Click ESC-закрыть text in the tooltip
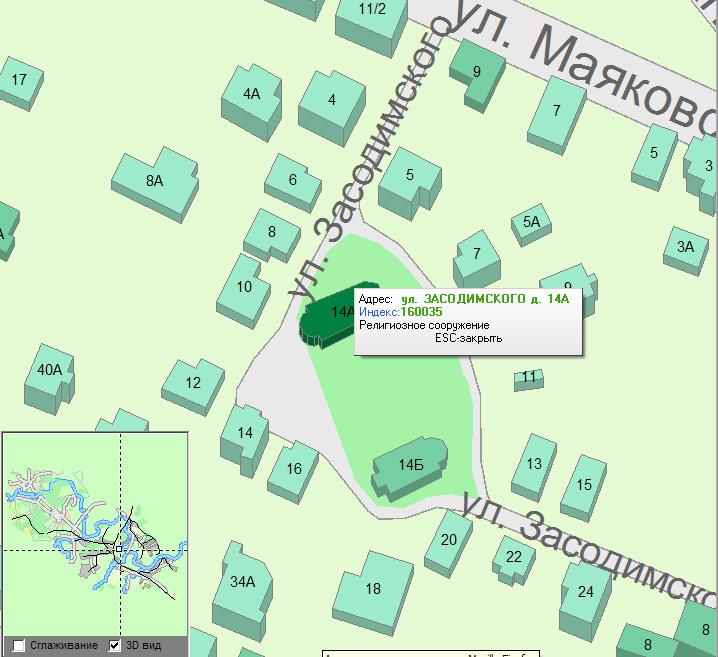This screenshot has height=657, width=718. 468,338
